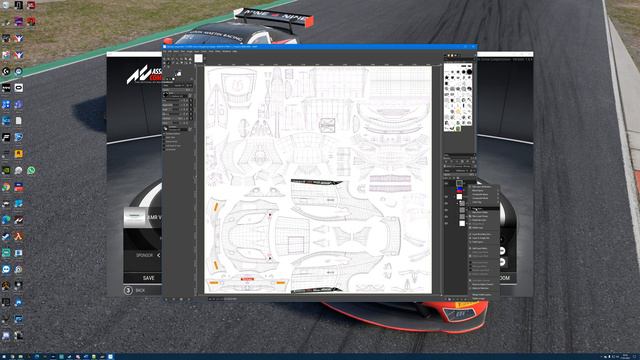The height and width of the screenshot is (360, 640).
Task: Choose Duplicate Layer in the context menu
Action: coord(484,220)
